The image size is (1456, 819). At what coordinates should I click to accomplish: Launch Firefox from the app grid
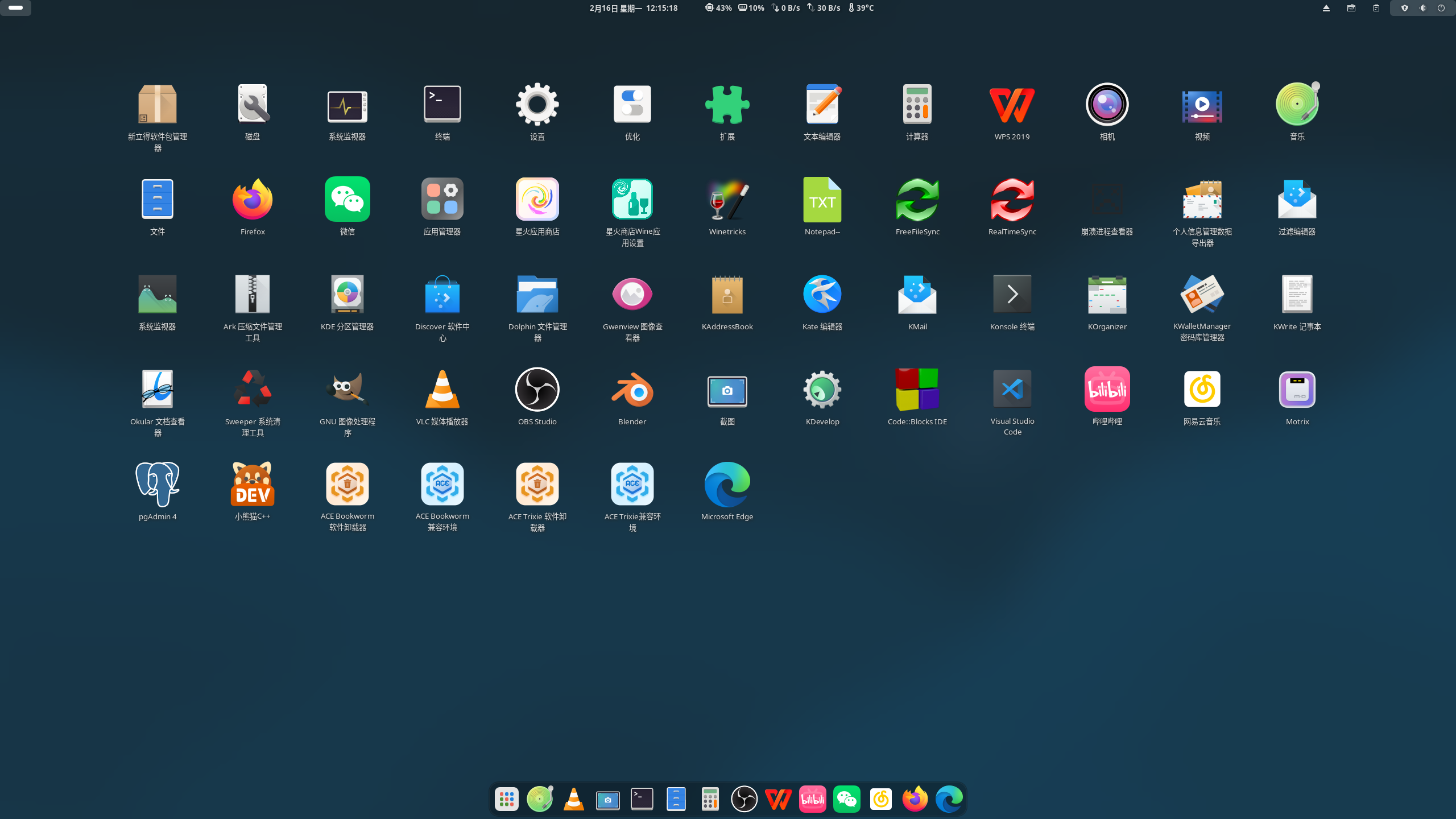click(x=253, y=199)
